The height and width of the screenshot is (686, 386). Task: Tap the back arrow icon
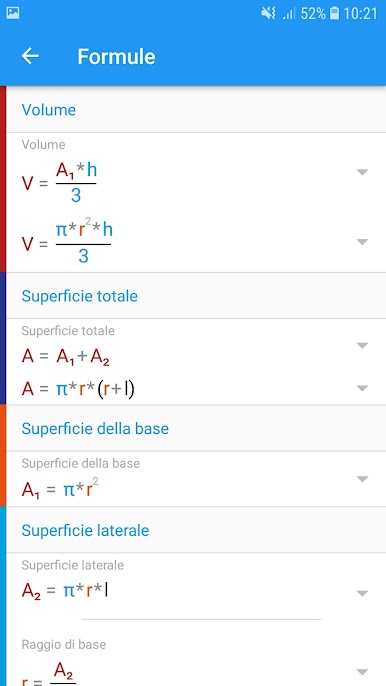[x=30, y=56]
